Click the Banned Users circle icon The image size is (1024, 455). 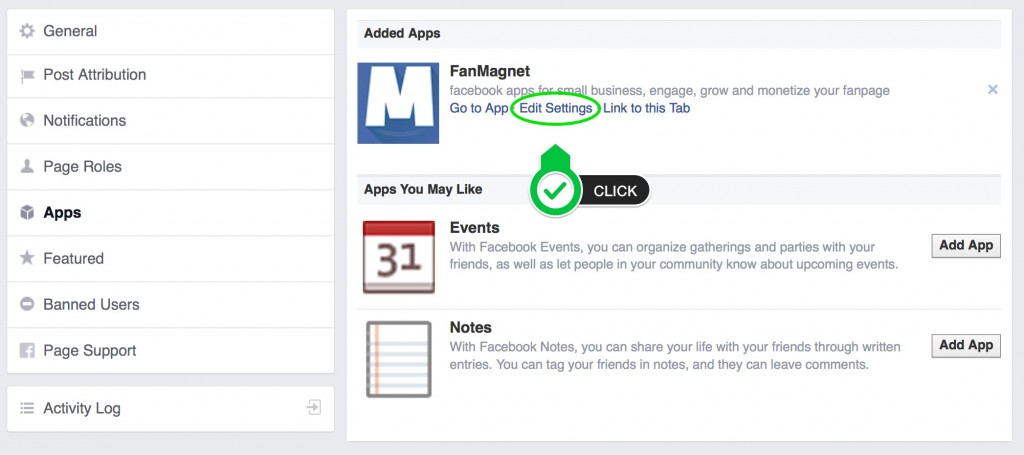pyautogui.click(x=27, y=304)
